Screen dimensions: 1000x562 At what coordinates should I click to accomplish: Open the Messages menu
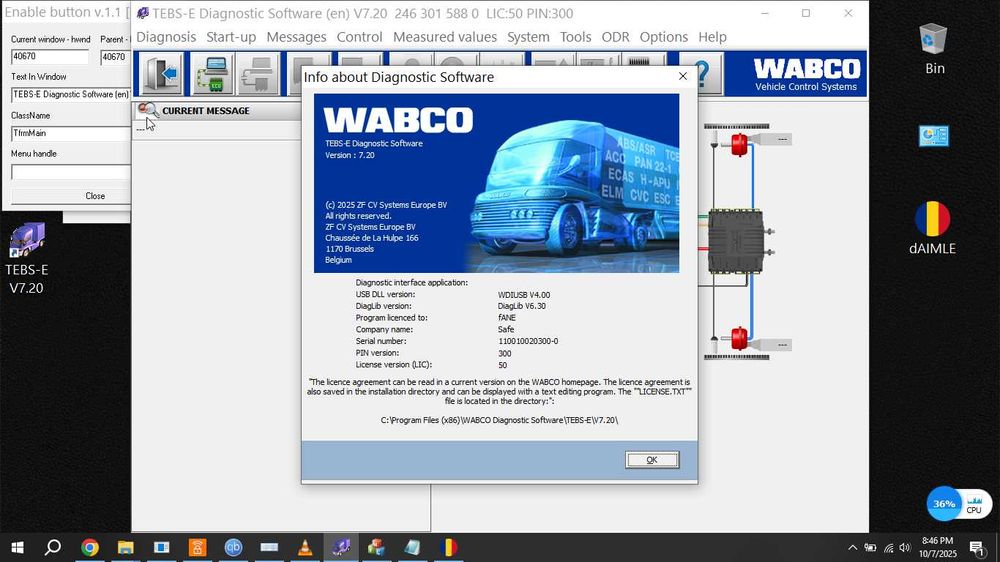pyautogui.click(x=296, y=37)
